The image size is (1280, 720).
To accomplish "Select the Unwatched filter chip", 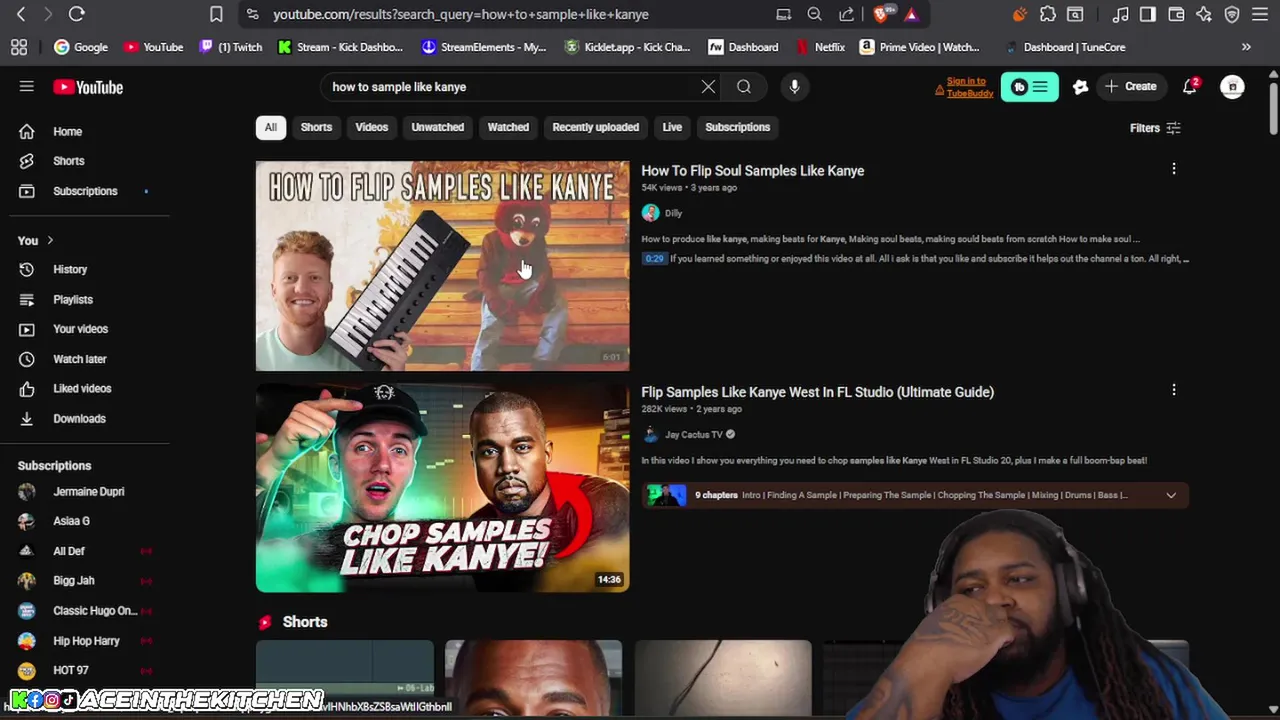I will (437, 127).
